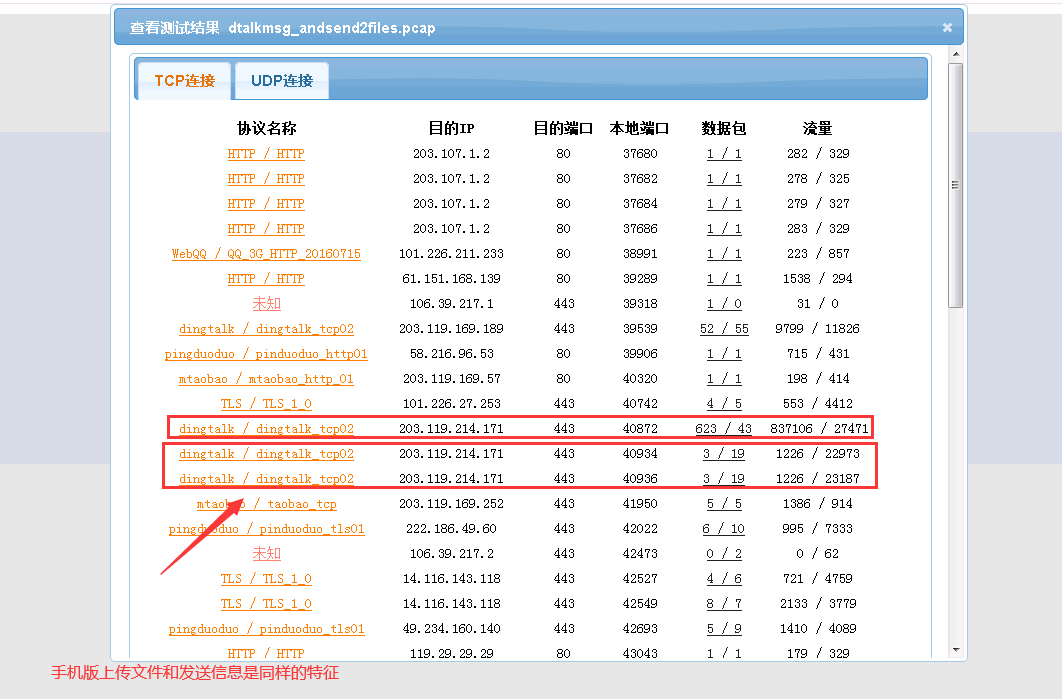Screen dimensions: 1062x699
Task: Open dingtalk_tcp02 link with local port 40872
Action: click(x=266, y=429)
